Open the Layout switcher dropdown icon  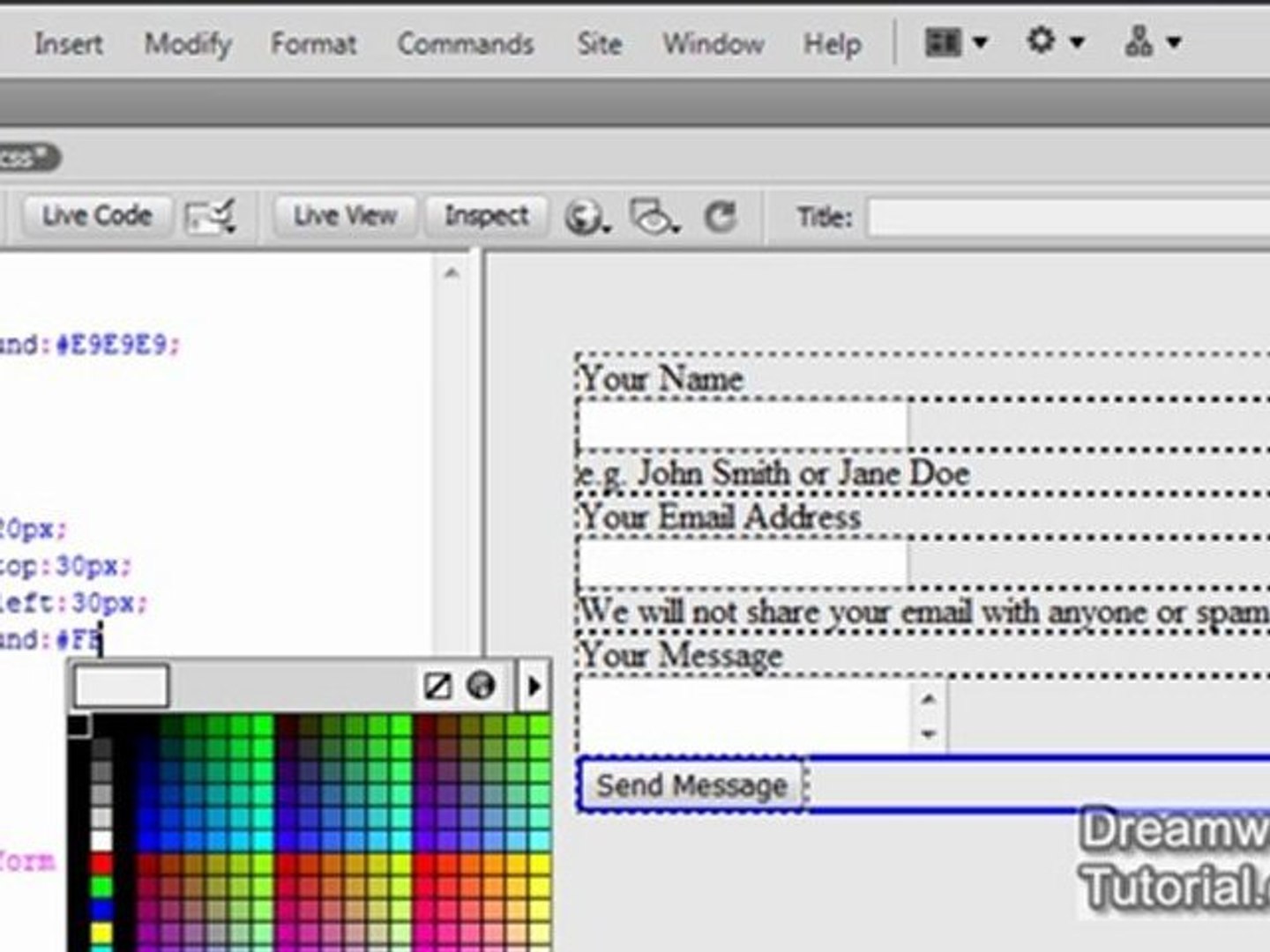(x=956, y=41)
